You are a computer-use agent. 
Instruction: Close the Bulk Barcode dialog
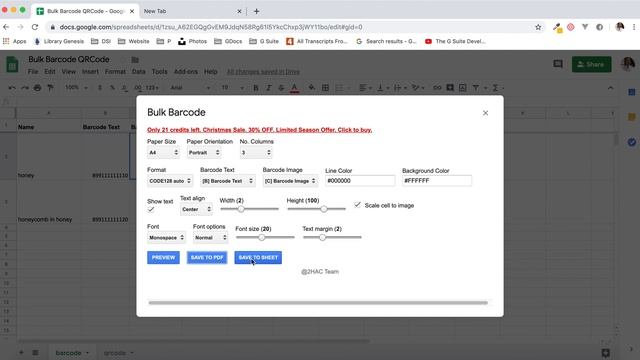(x=485, y=113)
